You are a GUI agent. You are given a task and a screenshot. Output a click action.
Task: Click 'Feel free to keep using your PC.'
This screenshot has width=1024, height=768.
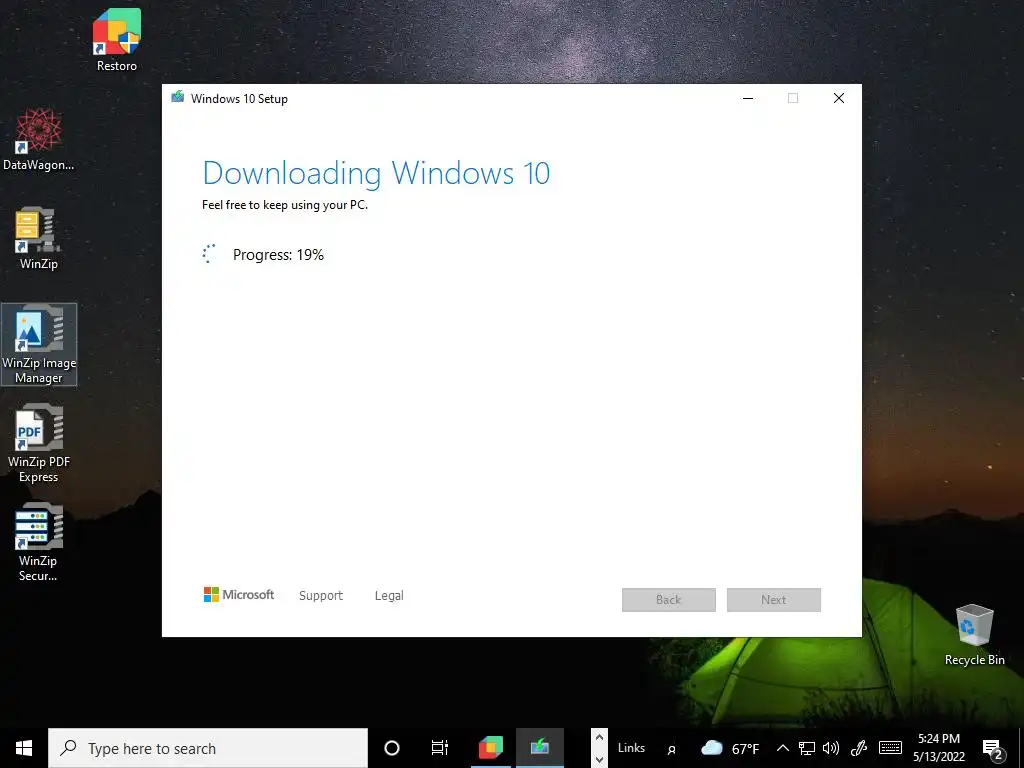pyautogui.click(x=285, y=205)
